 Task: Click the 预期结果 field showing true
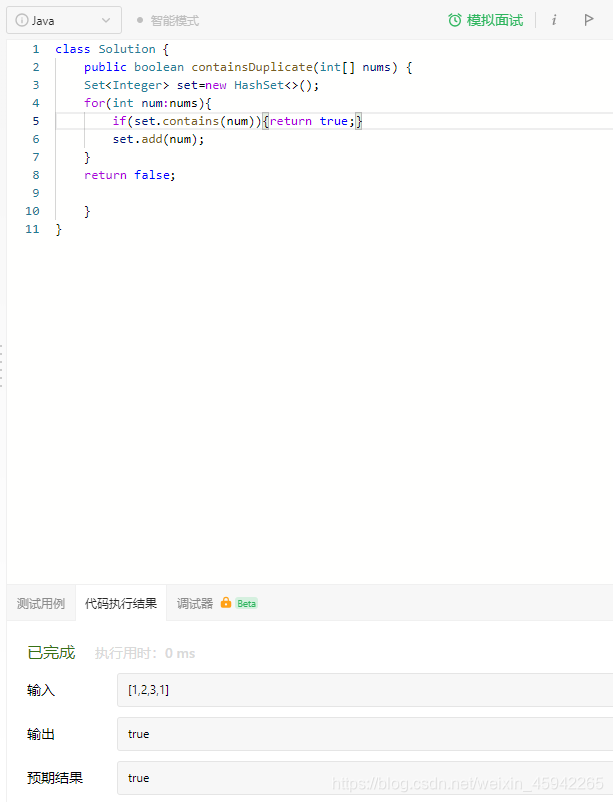[x=365, y=778]
